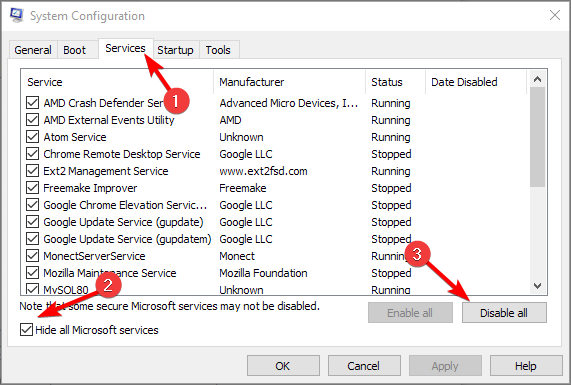Click the Apply button
Viewport: 571px width, 385px height.
[x=445, y=366]
